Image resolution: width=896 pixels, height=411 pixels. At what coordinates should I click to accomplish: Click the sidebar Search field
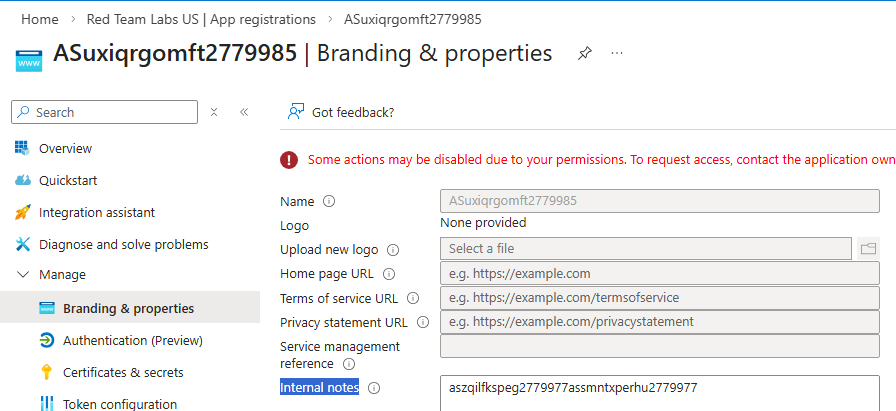(110, 112)
